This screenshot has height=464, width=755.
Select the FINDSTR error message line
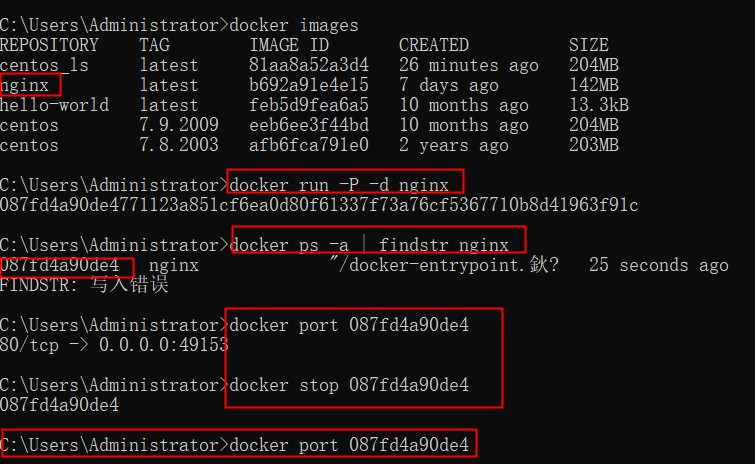84,285
